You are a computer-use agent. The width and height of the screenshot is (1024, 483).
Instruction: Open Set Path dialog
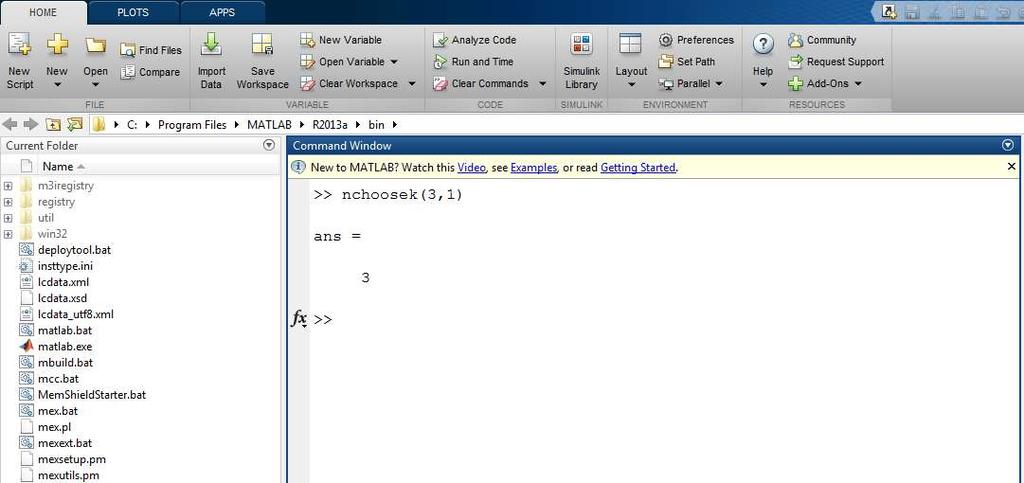[687, 61]
